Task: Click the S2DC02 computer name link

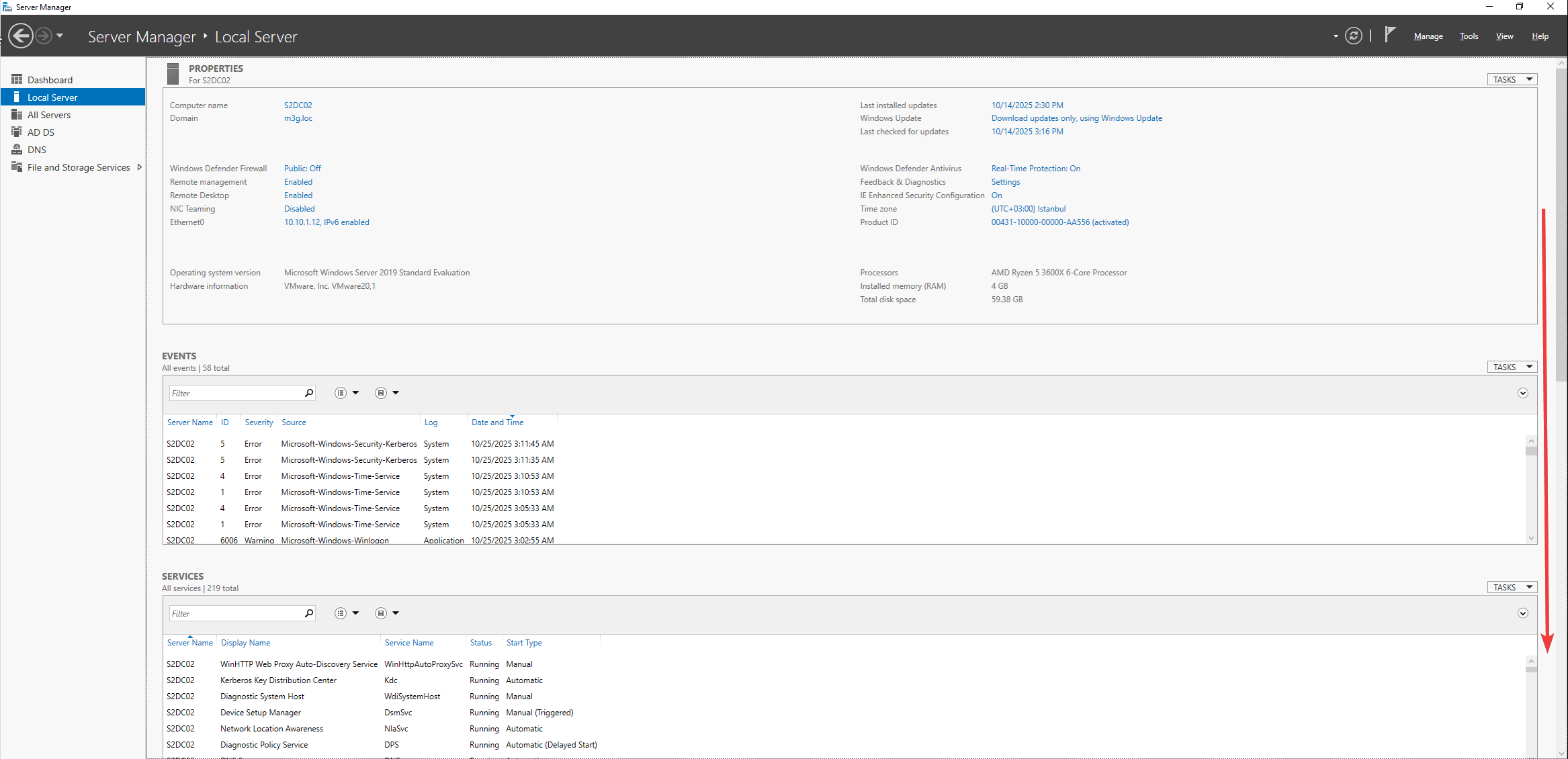Action: [298, 105]
